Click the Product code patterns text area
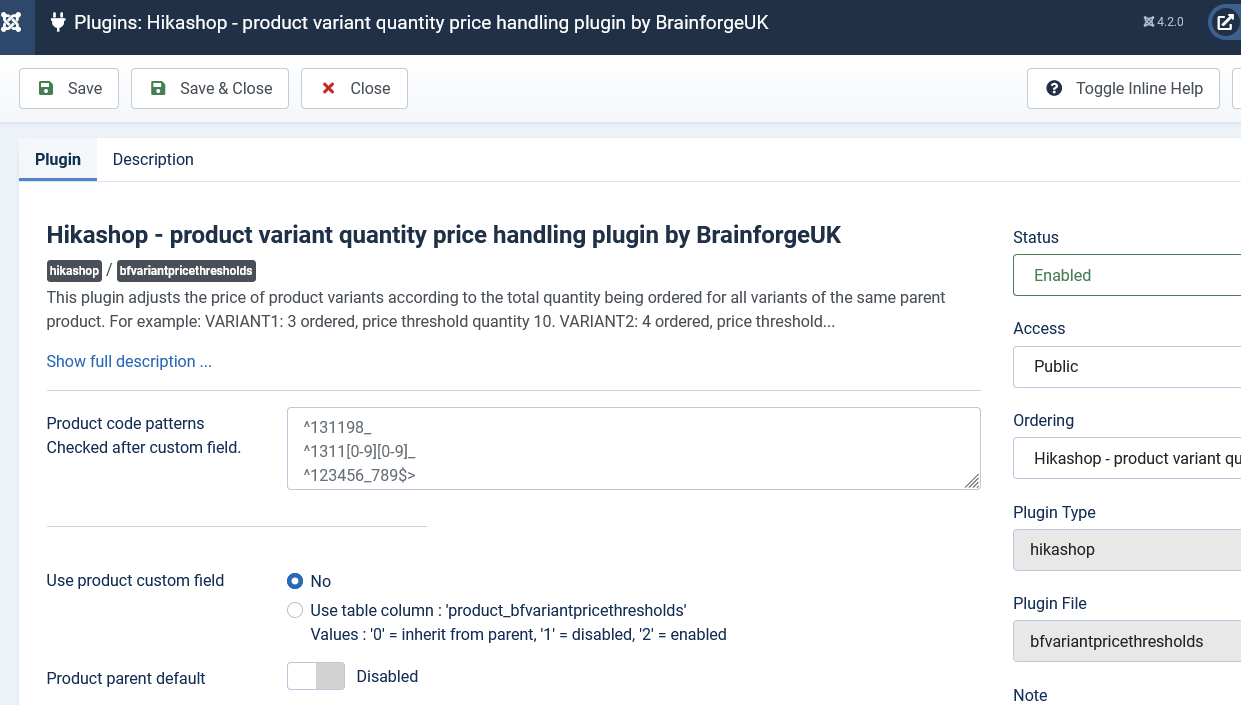The image size is (1241, 705). pos(634,448)
